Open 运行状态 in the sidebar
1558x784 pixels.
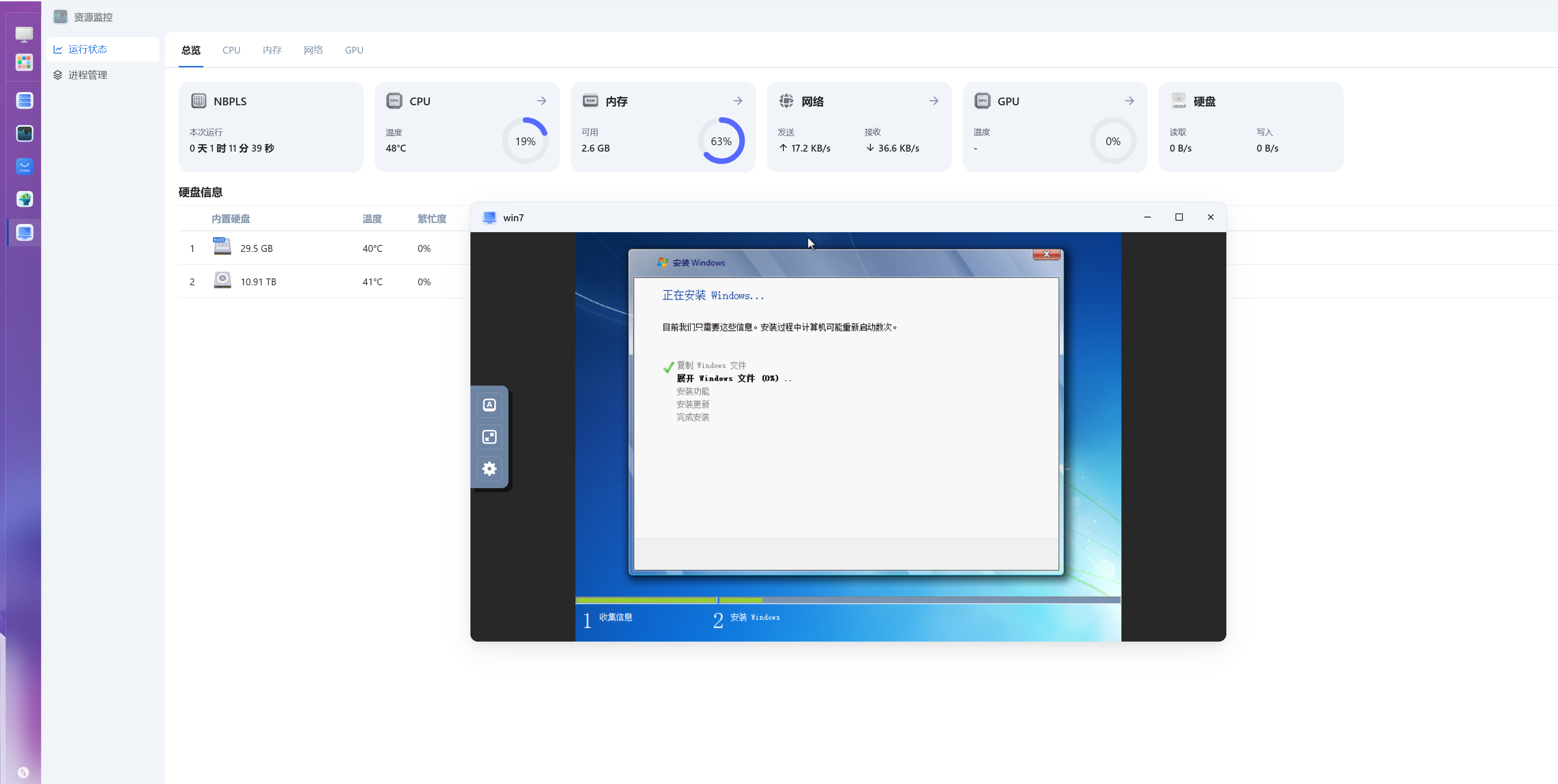[103, 49]
